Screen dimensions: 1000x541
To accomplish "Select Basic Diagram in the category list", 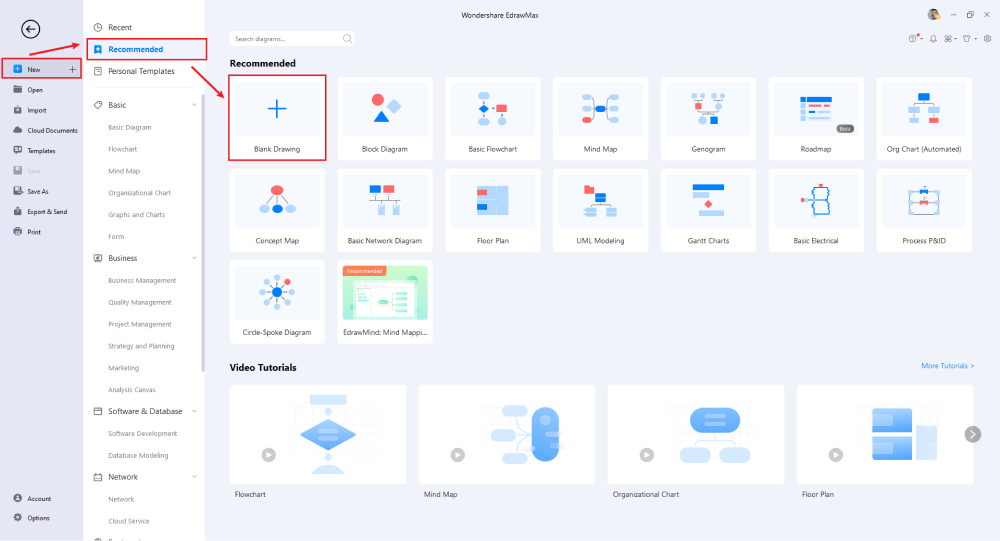I will [x=129, y=128].
